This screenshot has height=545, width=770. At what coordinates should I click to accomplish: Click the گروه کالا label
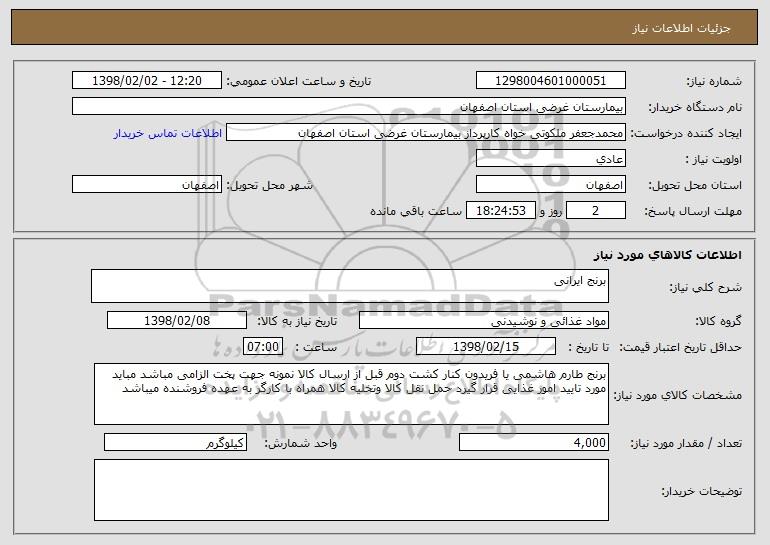coord(718,321)
